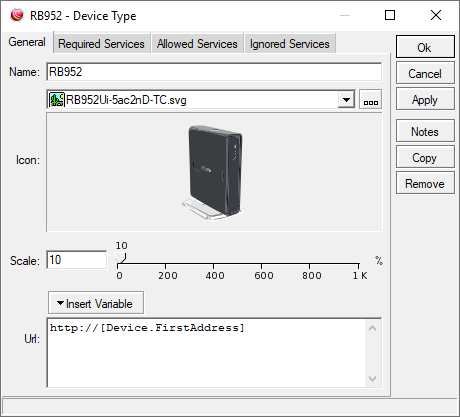Open the Allowed Services tab
This screenshot has height=417, width=460.
tap(197, 44)
